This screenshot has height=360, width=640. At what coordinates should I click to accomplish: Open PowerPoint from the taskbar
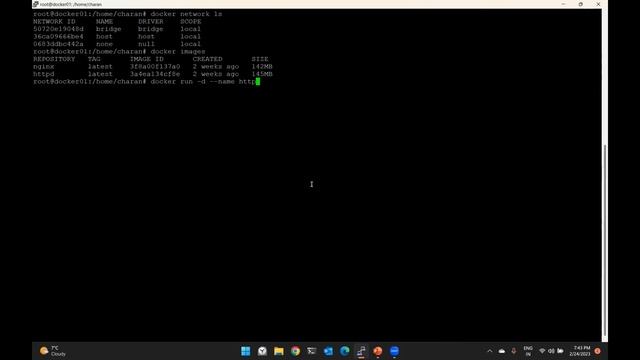(378, 351)
